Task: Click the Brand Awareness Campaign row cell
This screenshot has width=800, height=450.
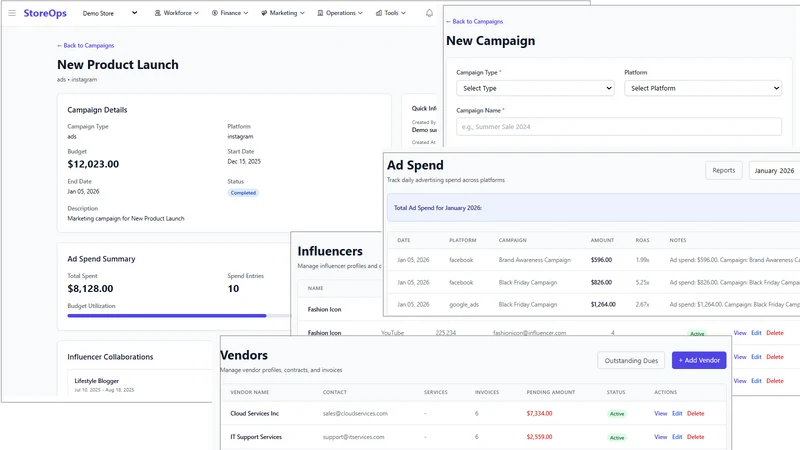Action: tap(534, 260)
